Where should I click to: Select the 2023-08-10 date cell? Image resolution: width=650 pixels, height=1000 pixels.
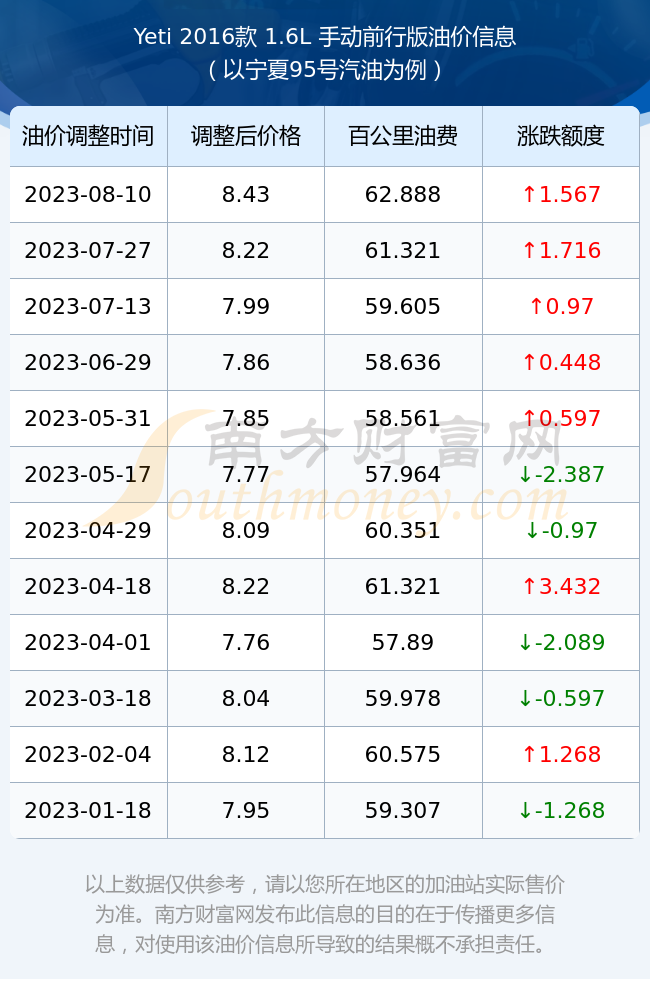click(x=88, y=195)
